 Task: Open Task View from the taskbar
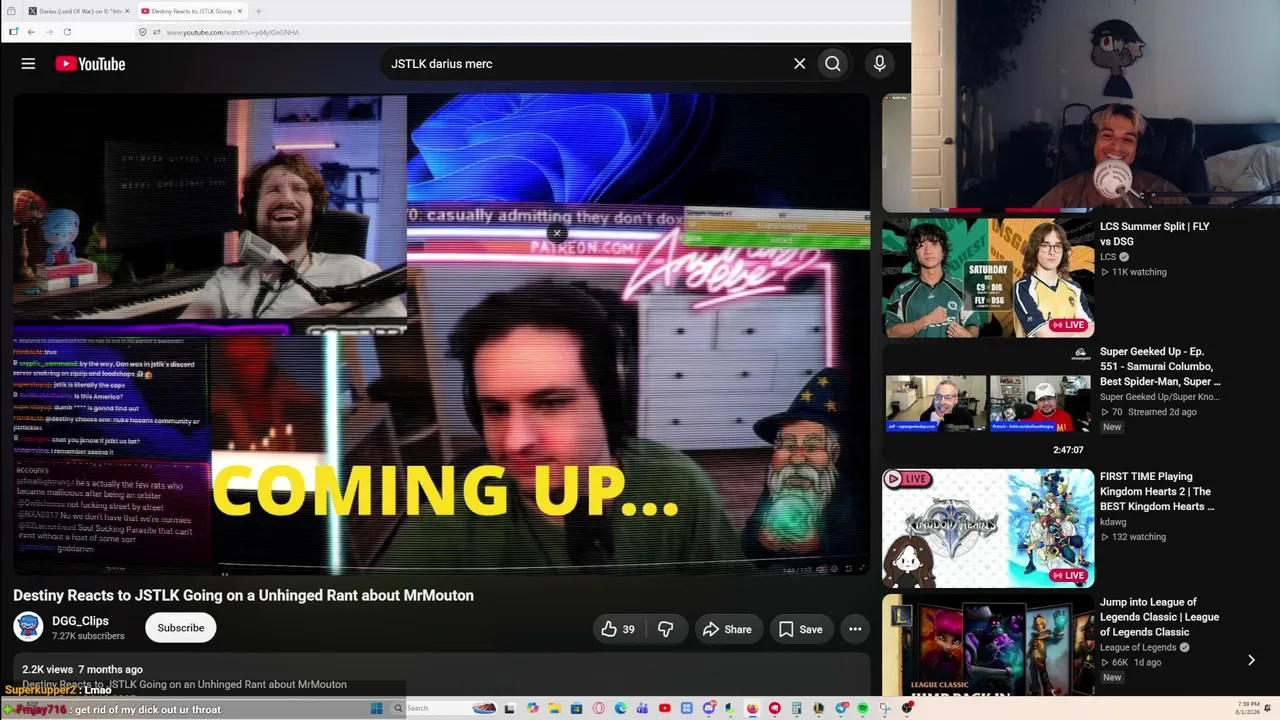pyautogui.click(x=509, y=708)
